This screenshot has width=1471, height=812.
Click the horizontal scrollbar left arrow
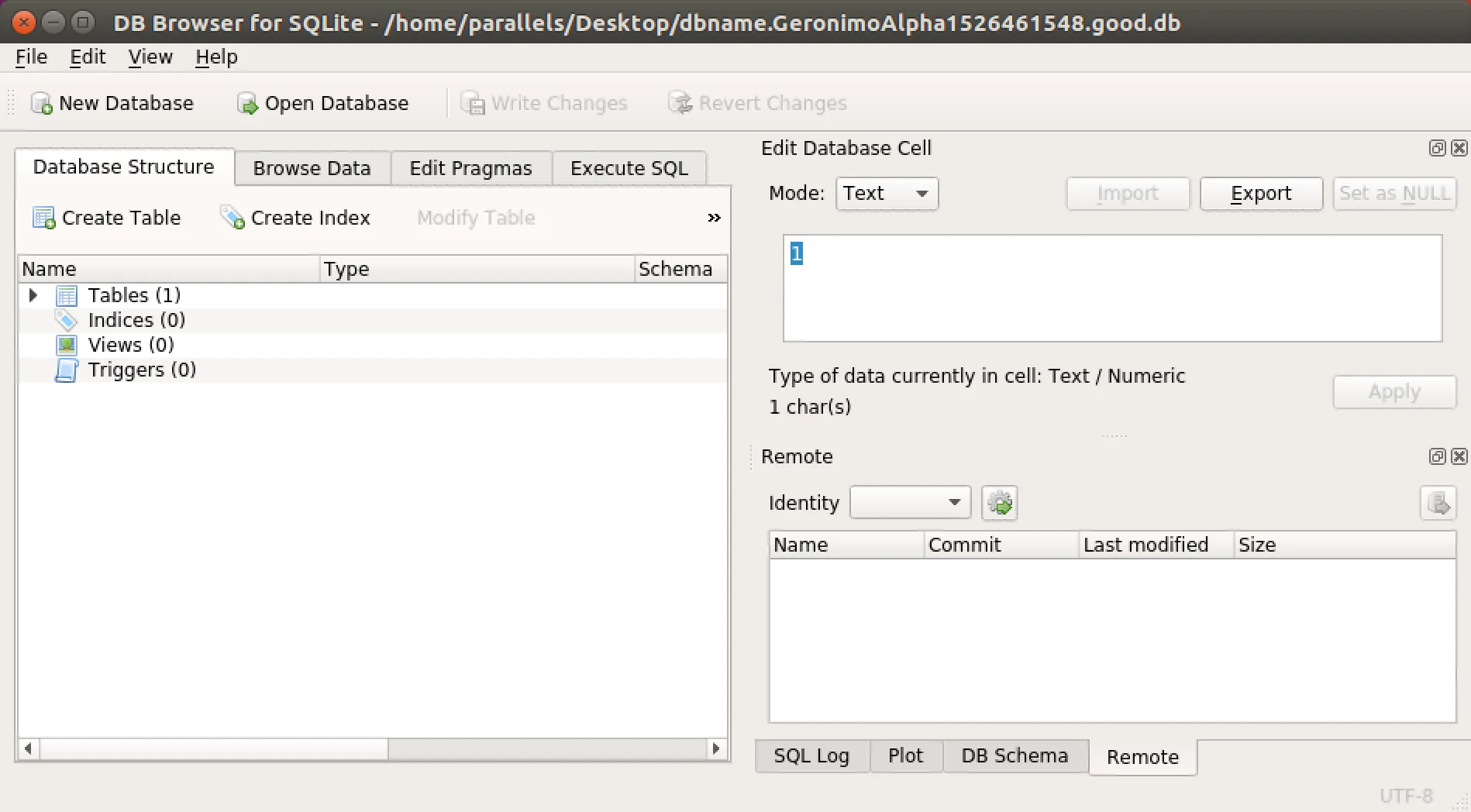pos(29,748)
